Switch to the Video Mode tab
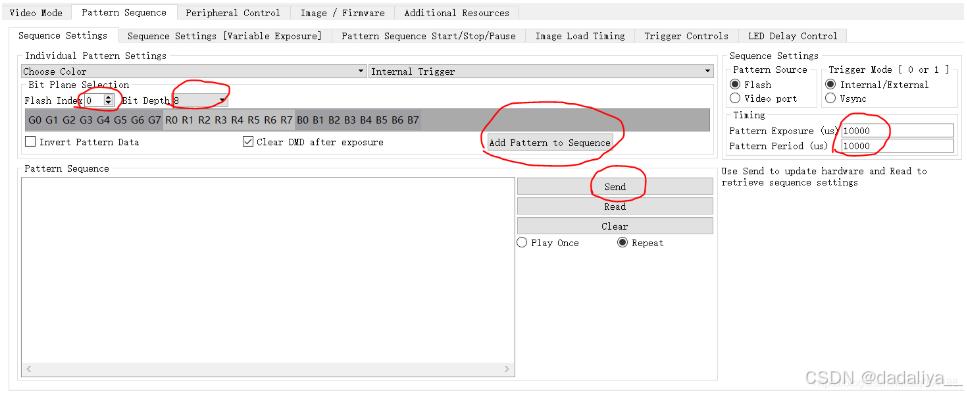The width and height of the screenshot is (967, 395). pos(36,12)
